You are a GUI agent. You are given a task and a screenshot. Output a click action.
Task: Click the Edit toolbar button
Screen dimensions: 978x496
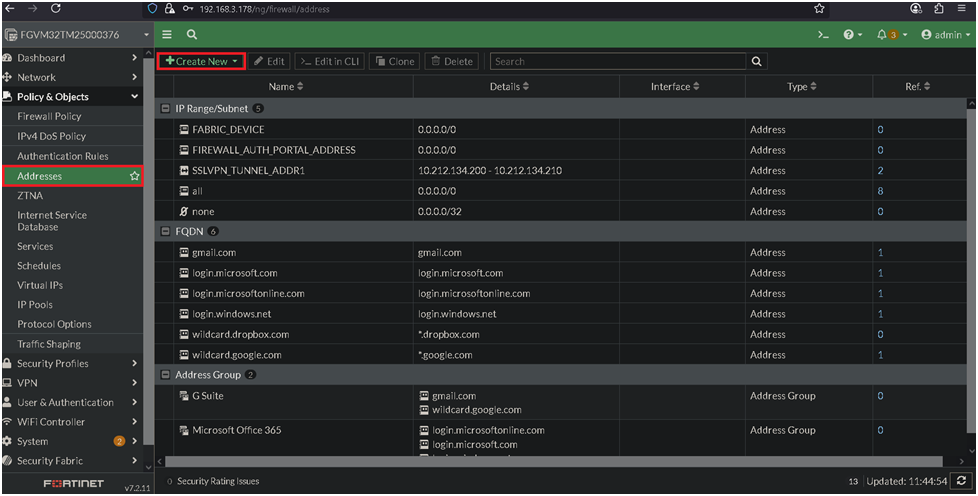[x=269, y=61]
